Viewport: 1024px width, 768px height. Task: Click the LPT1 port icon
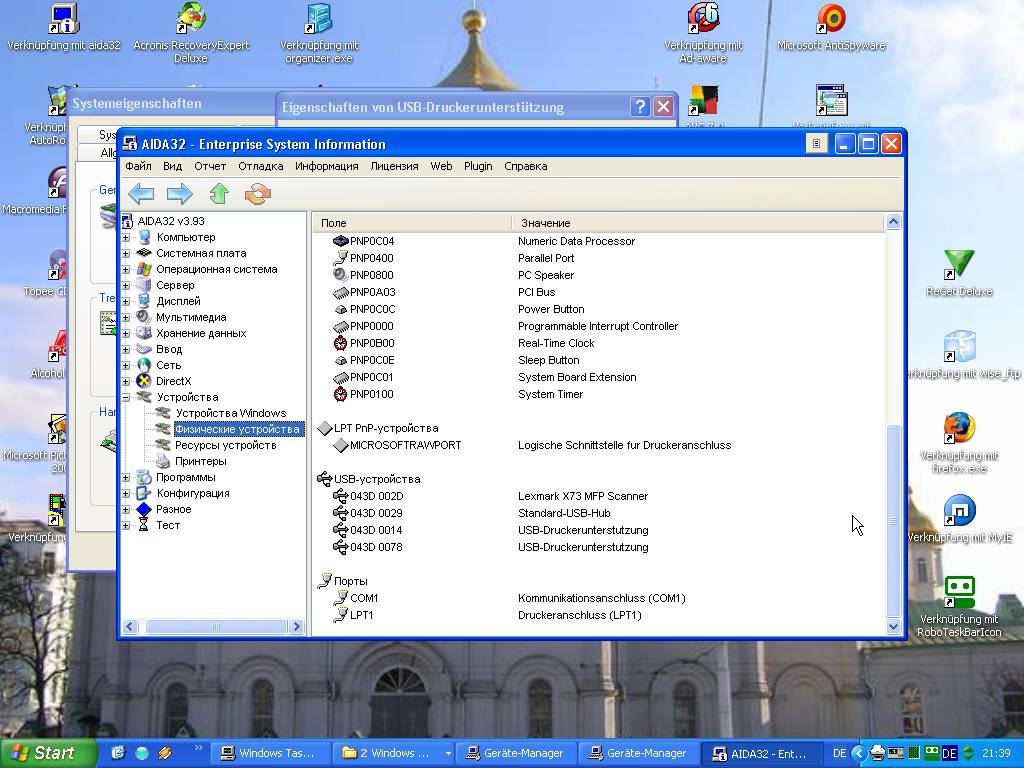coord(340,615)
